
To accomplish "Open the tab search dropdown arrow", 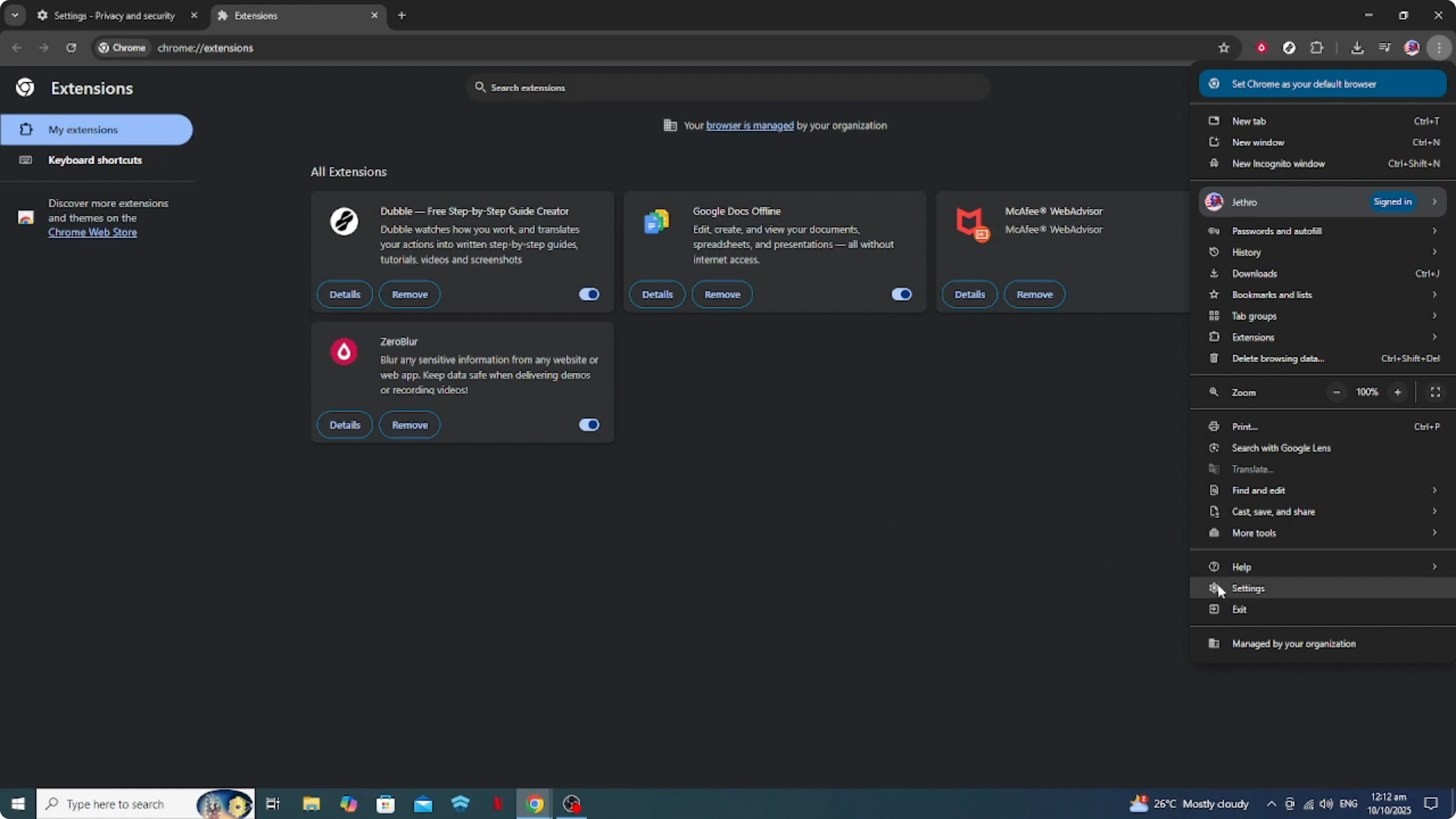I will point(15,15).
